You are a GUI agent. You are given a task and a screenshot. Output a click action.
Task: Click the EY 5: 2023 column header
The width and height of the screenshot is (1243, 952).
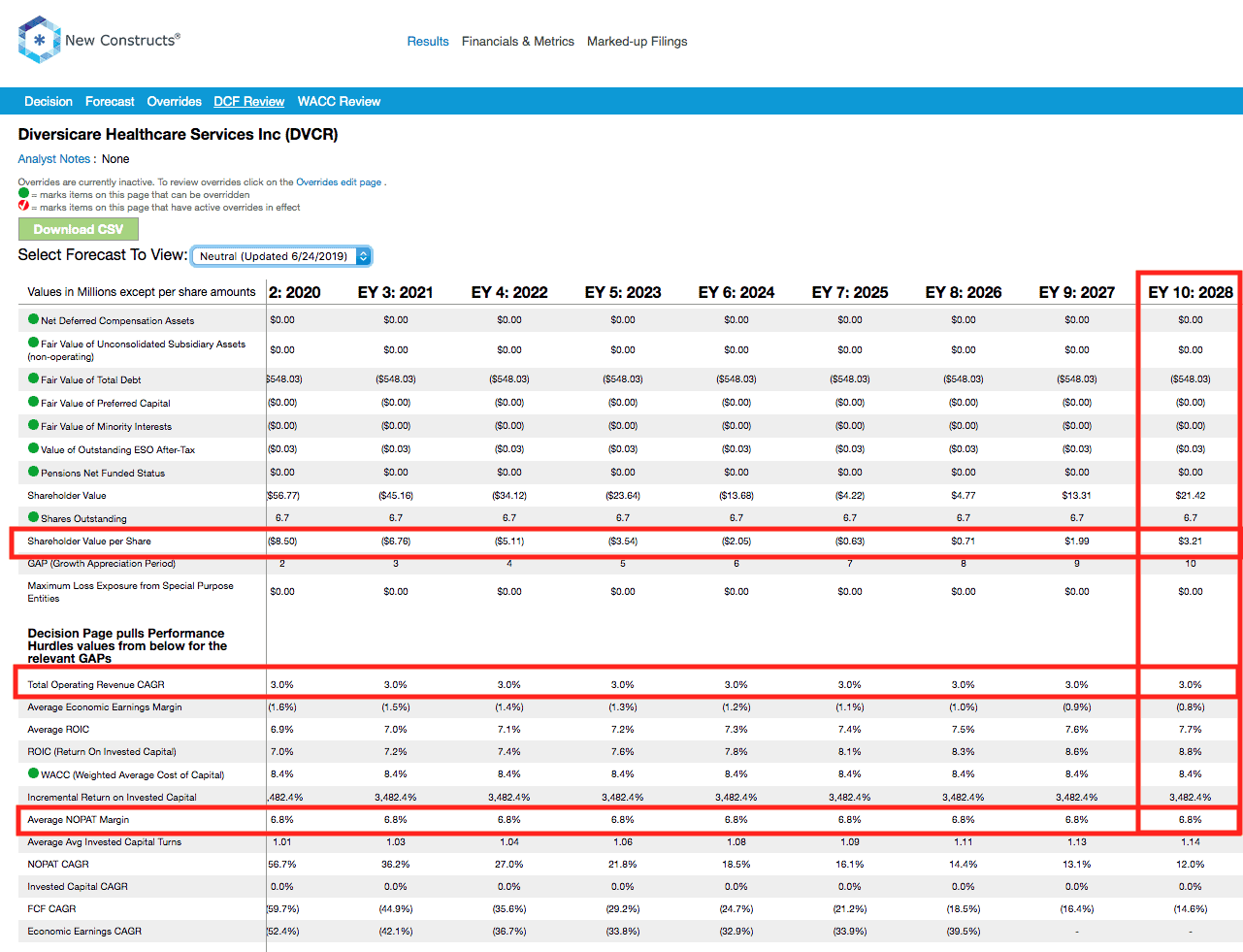pyautogui.click(x=623, y=292)
